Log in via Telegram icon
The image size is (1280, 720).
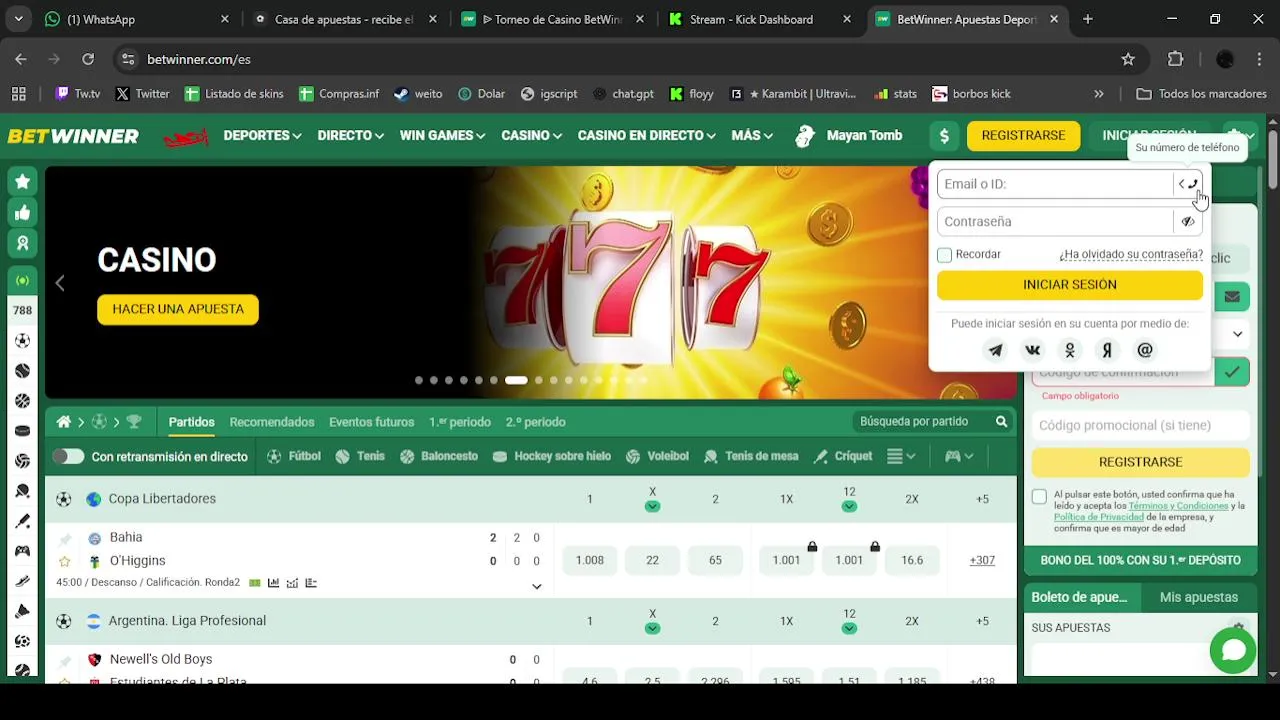click(995, 350)
